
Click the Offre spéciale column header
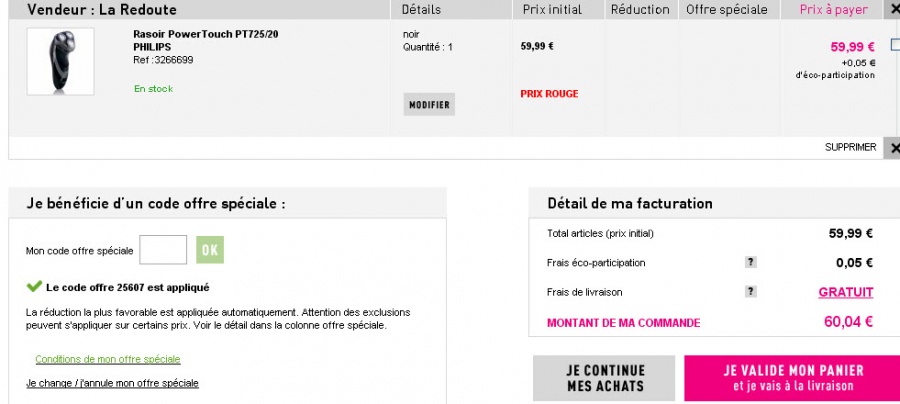coord(727,9)
